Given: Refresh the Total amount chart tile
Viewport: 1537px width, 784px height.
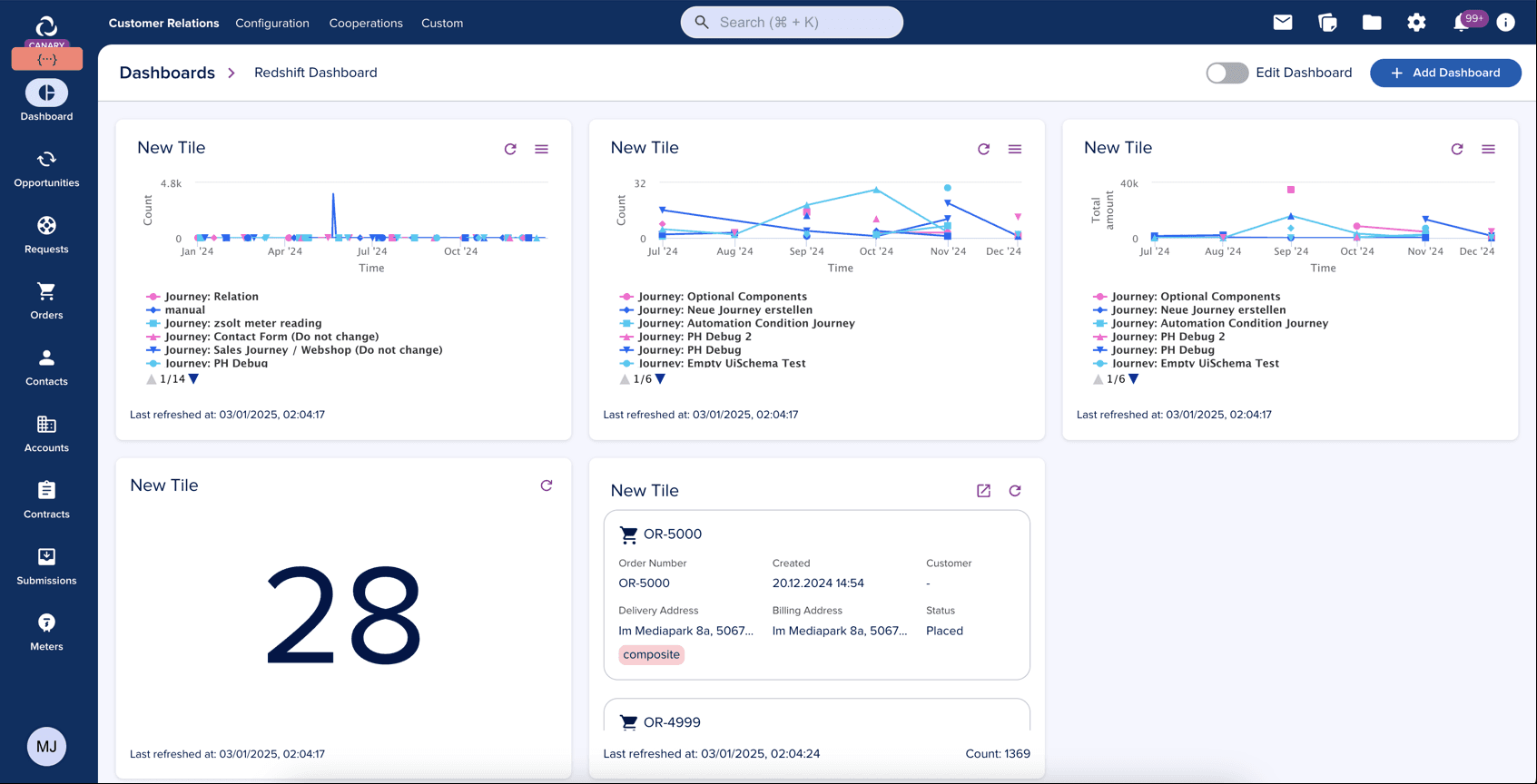Looking at the screenshot, I should (1457, 149).
